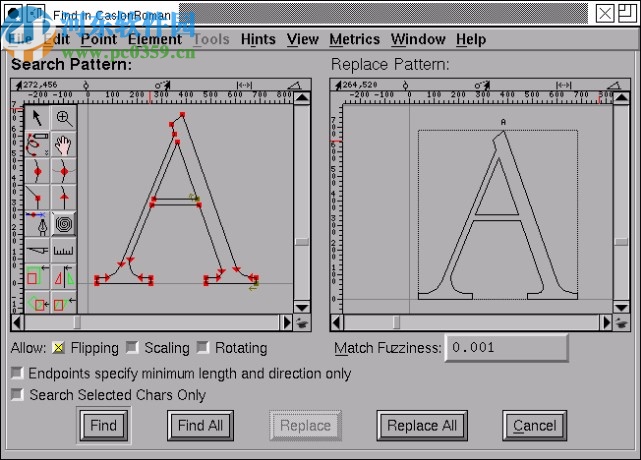Enable the Rotating checkbox

click(203, 348)
